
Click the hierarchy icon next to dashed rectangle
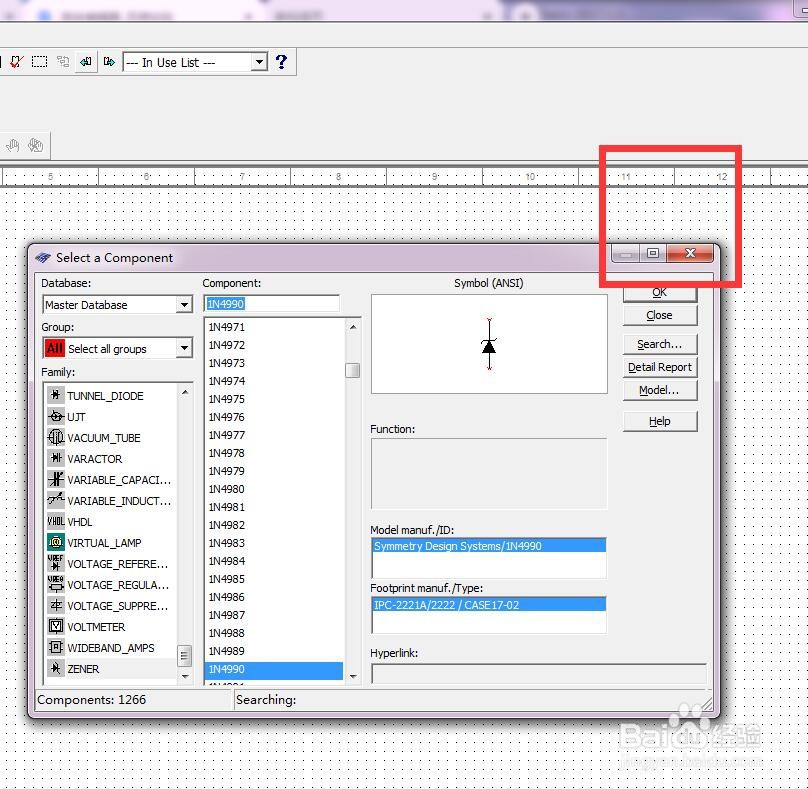63,62
